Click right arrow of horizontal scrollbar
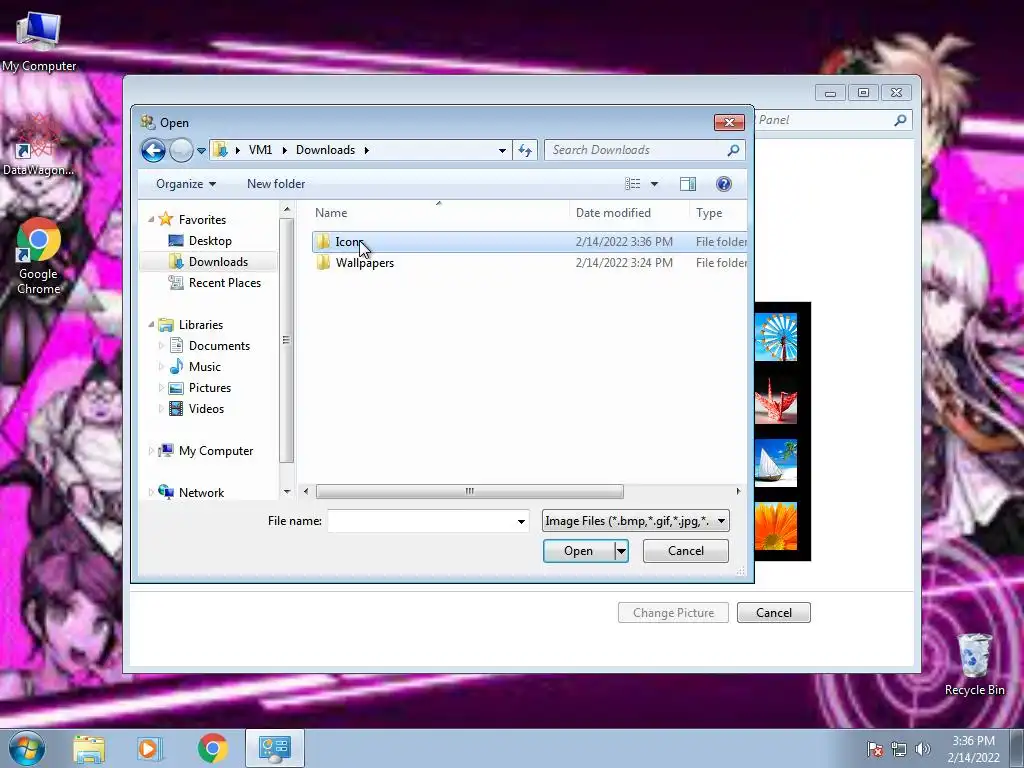This screenshot has width=1024, height=768. tap(738, 491)
